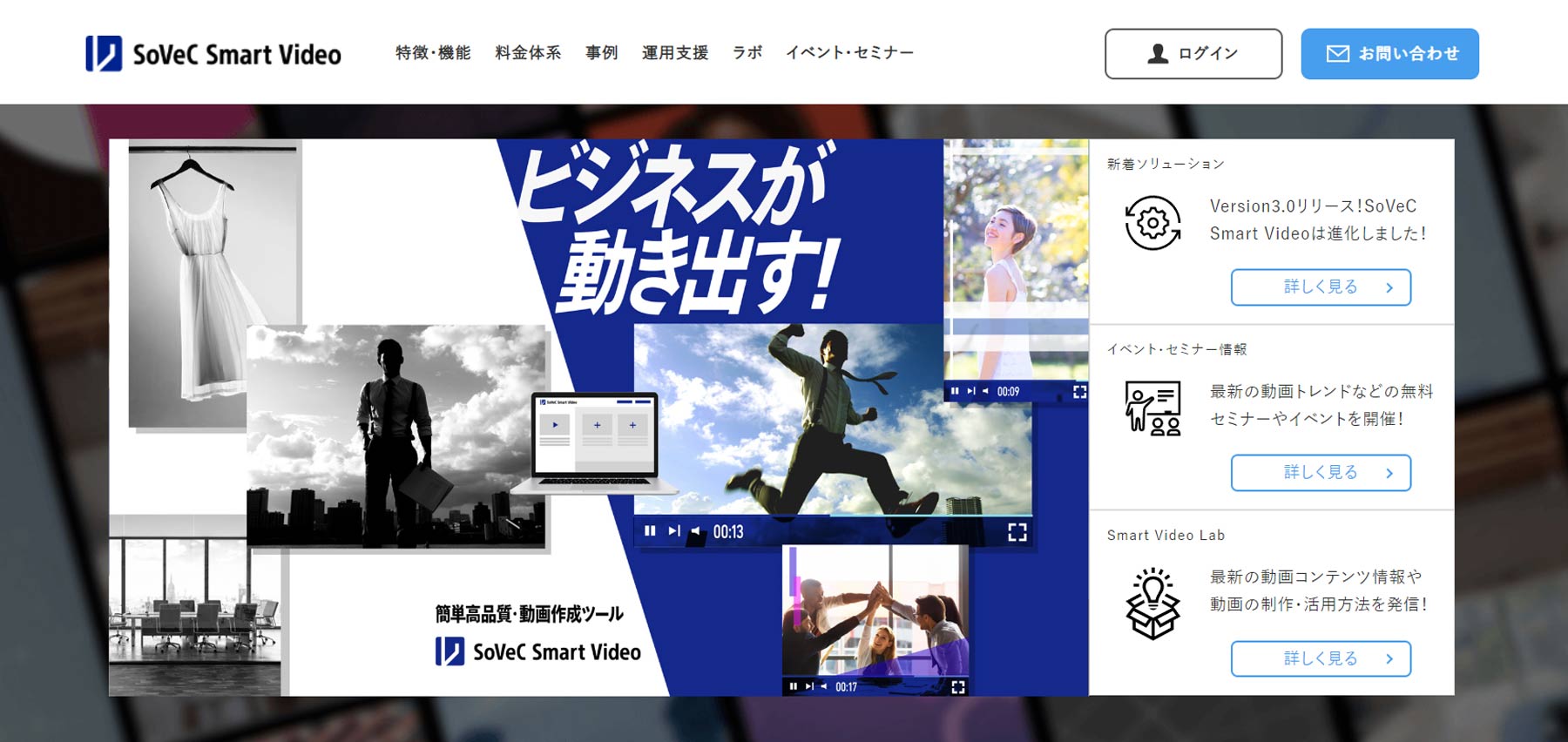Screen dimensions: 1568x742
Task: Click the volume icon on the 00:13 player
Action: (695, 531)
